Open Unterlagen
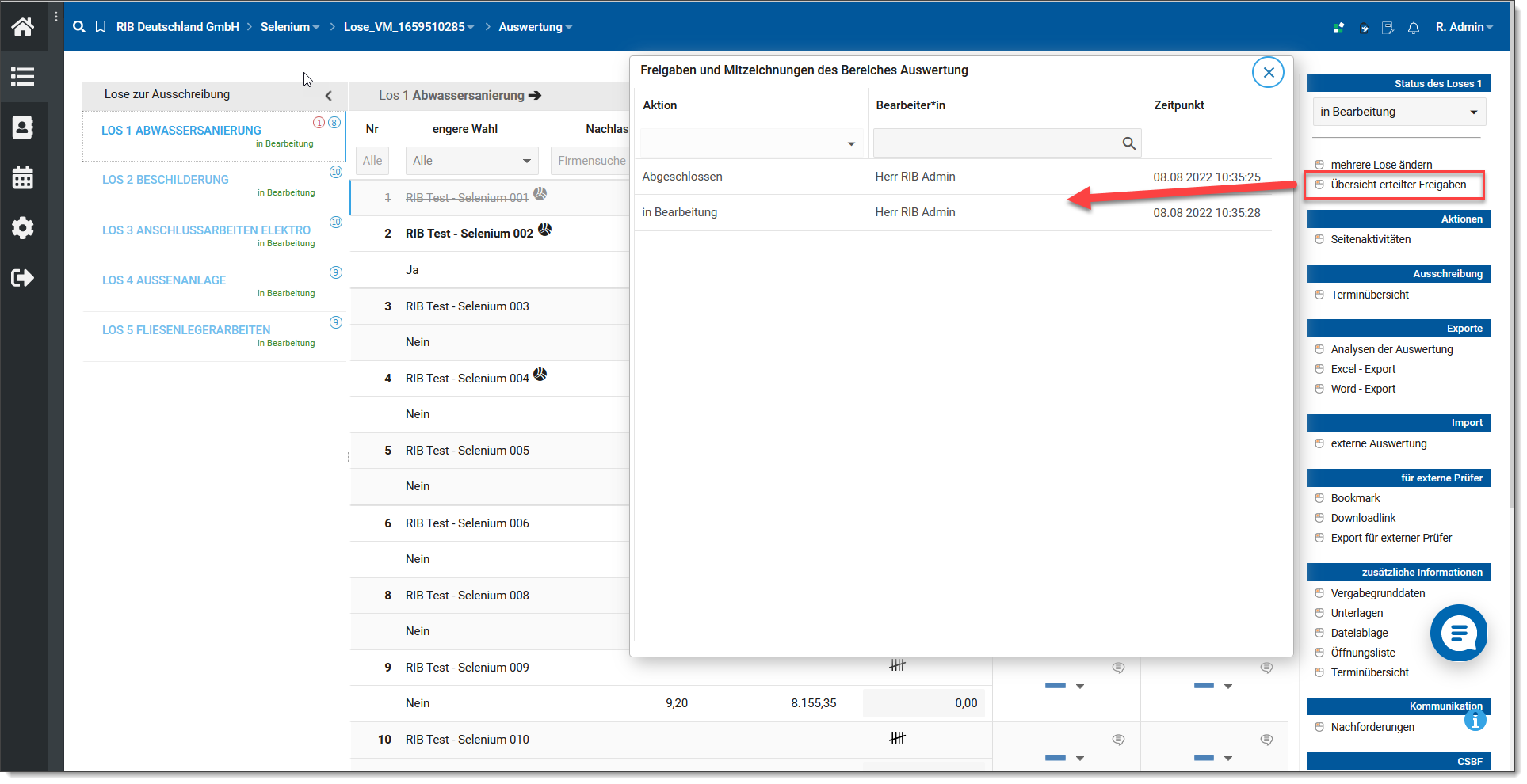Image resolution: width=1527 pixels, height=784 pixels. click(x=1357, y=613)
